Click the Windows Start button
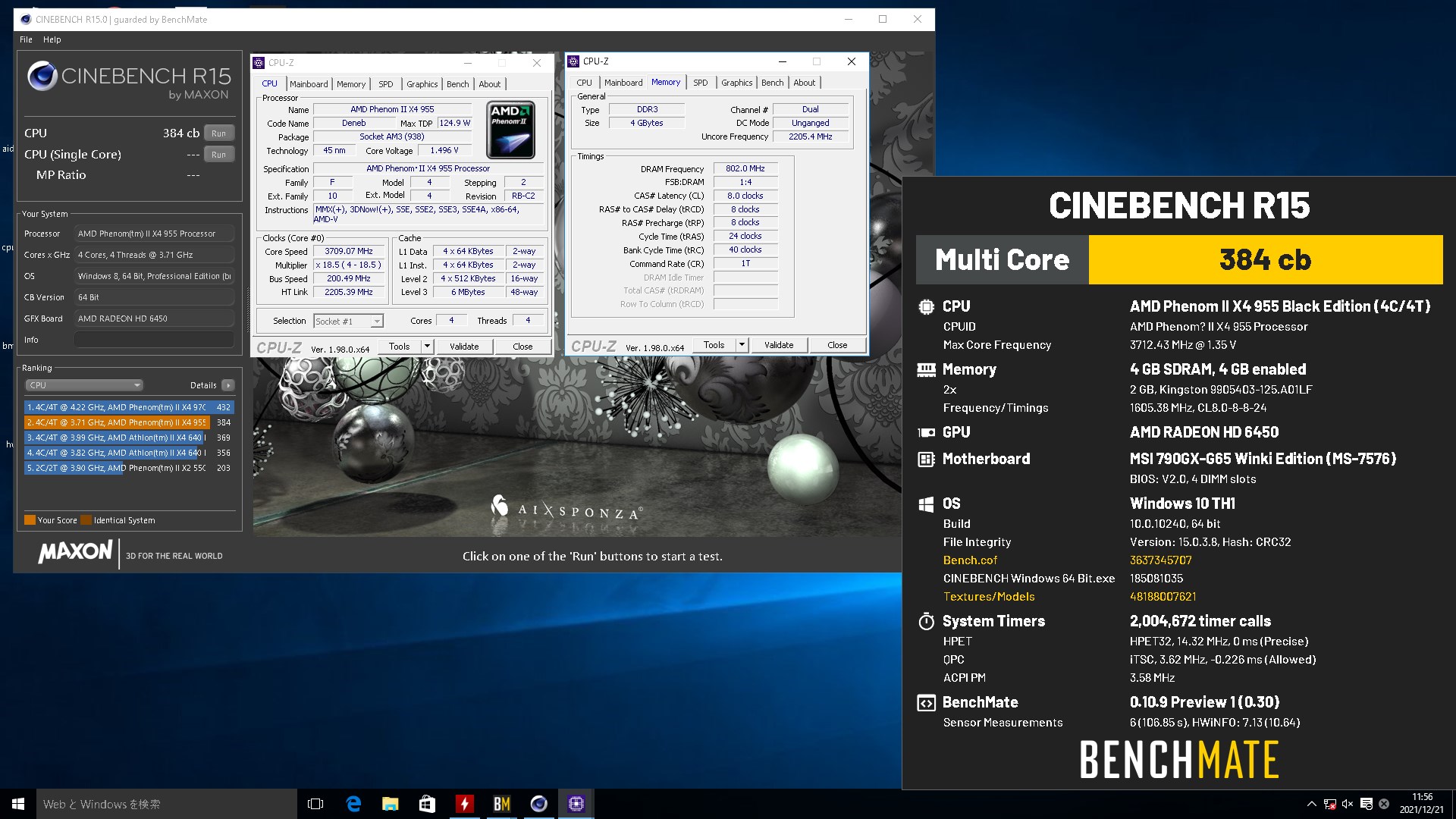The width and height of the screenshot is (1456, 819). pos(18,804)
